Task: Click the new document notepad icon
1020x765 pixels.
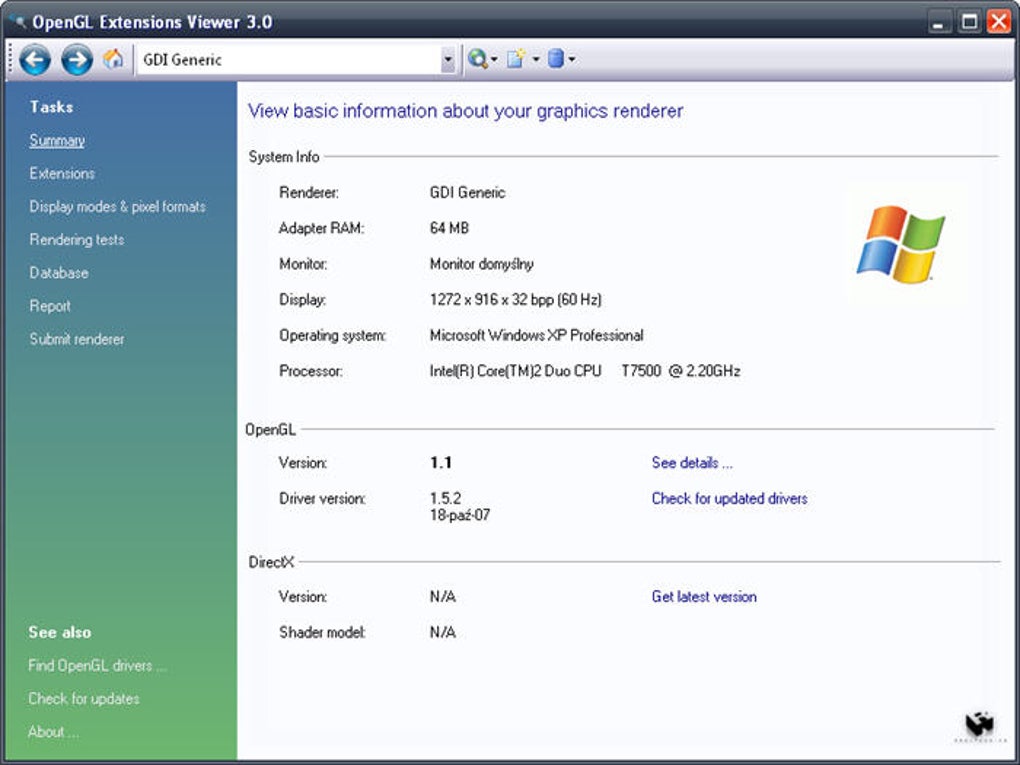Action: click(x=516, y=59)
